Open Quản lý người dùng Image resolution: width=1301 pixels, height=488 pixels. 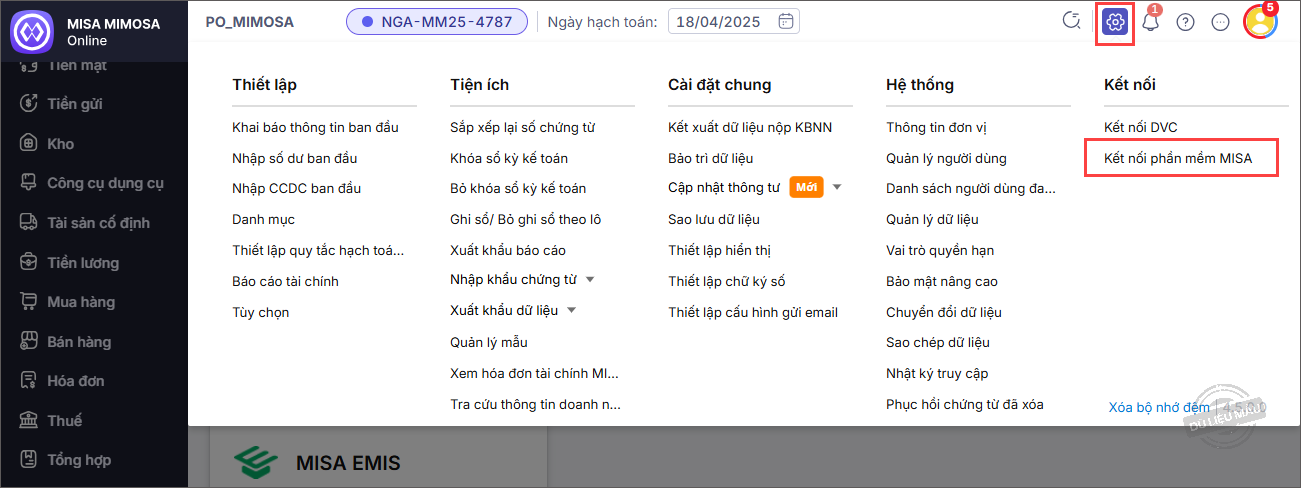click(x=946, y=158)
